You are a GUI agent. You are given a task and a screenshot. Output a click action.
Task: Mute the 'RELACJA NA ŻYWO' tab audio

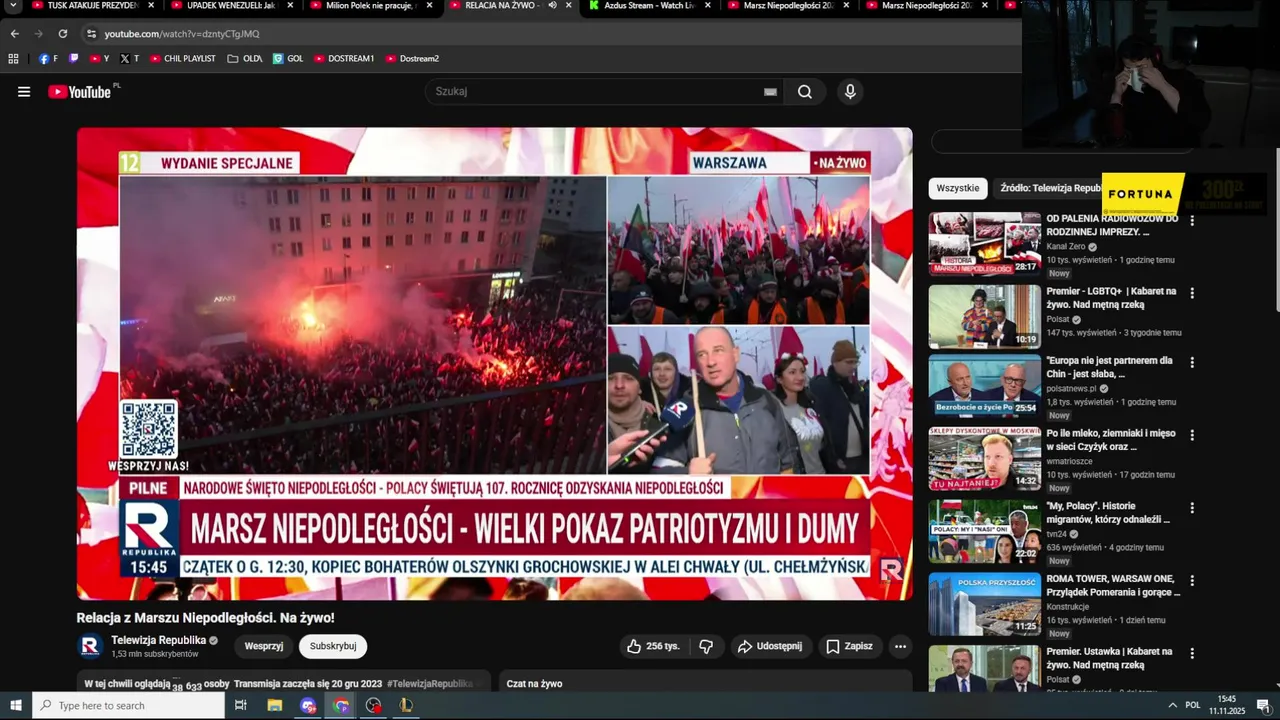[x=552, y=5]
